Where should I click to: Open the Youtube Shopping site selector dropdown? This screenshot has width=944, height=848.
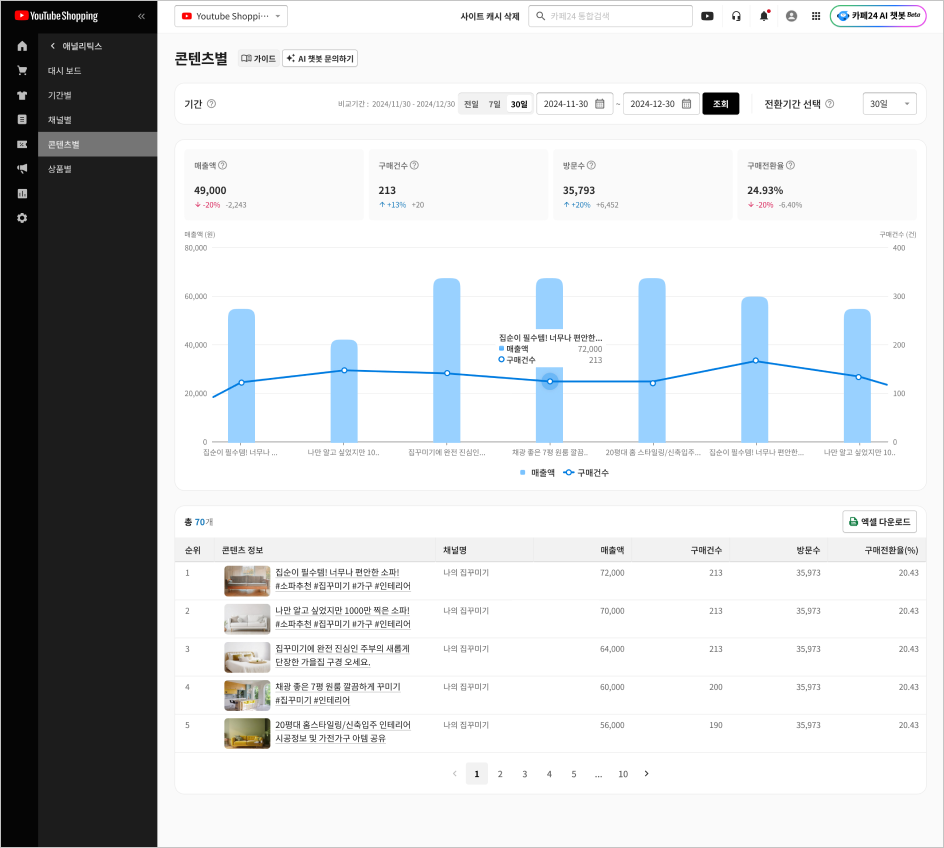[x=231, y=16]
